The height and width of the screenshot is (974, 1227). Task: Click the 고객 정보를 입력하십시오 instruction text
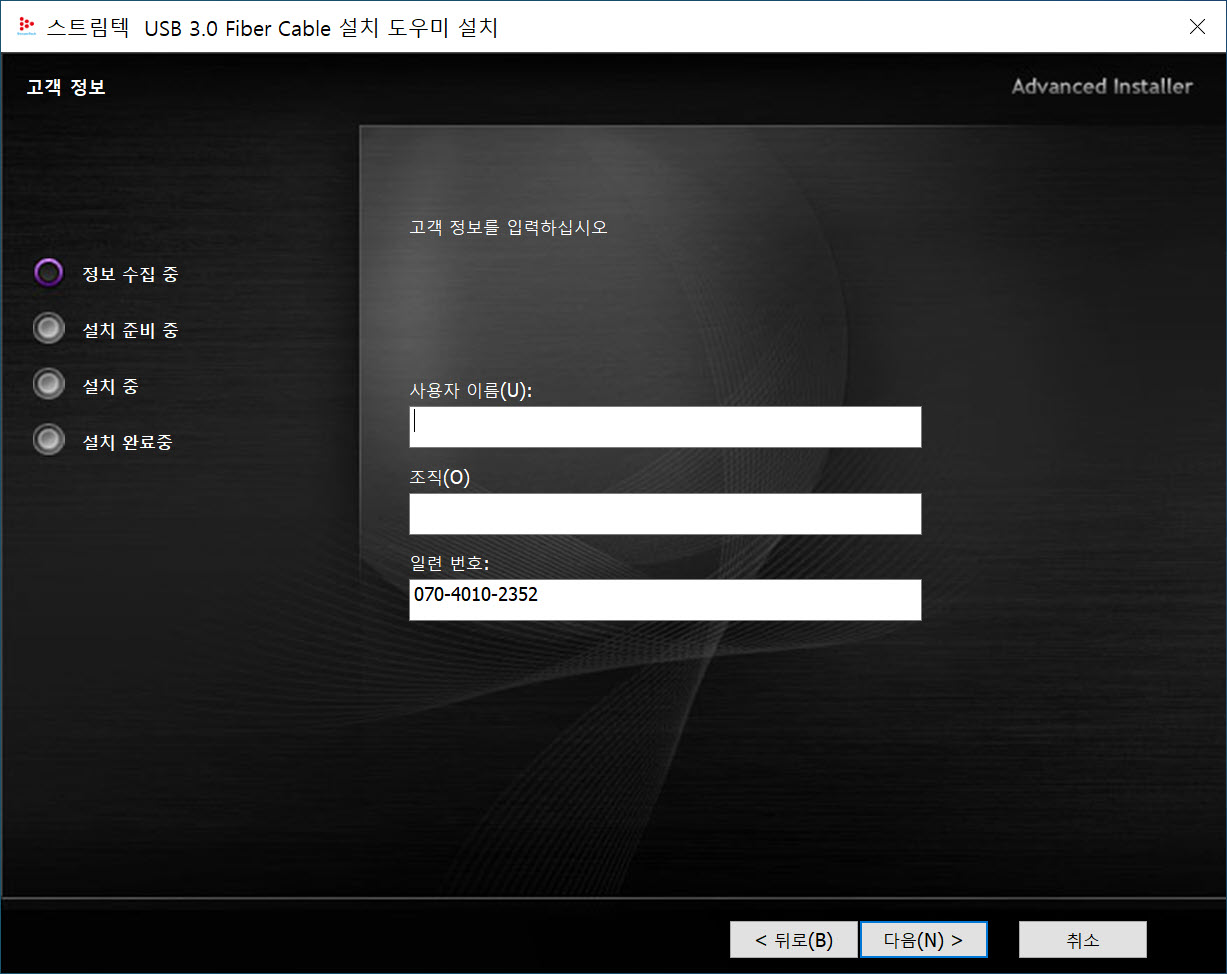508,227
